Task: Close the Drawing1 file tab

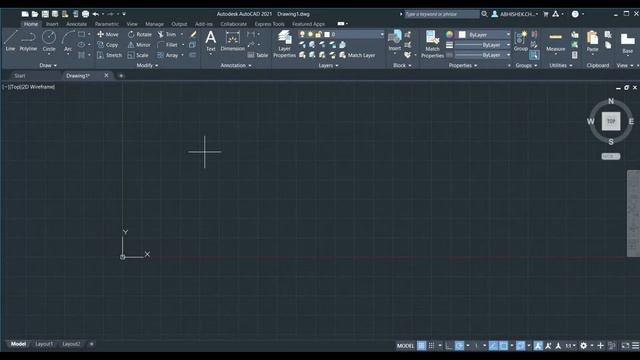Action: tap(106, 76)
